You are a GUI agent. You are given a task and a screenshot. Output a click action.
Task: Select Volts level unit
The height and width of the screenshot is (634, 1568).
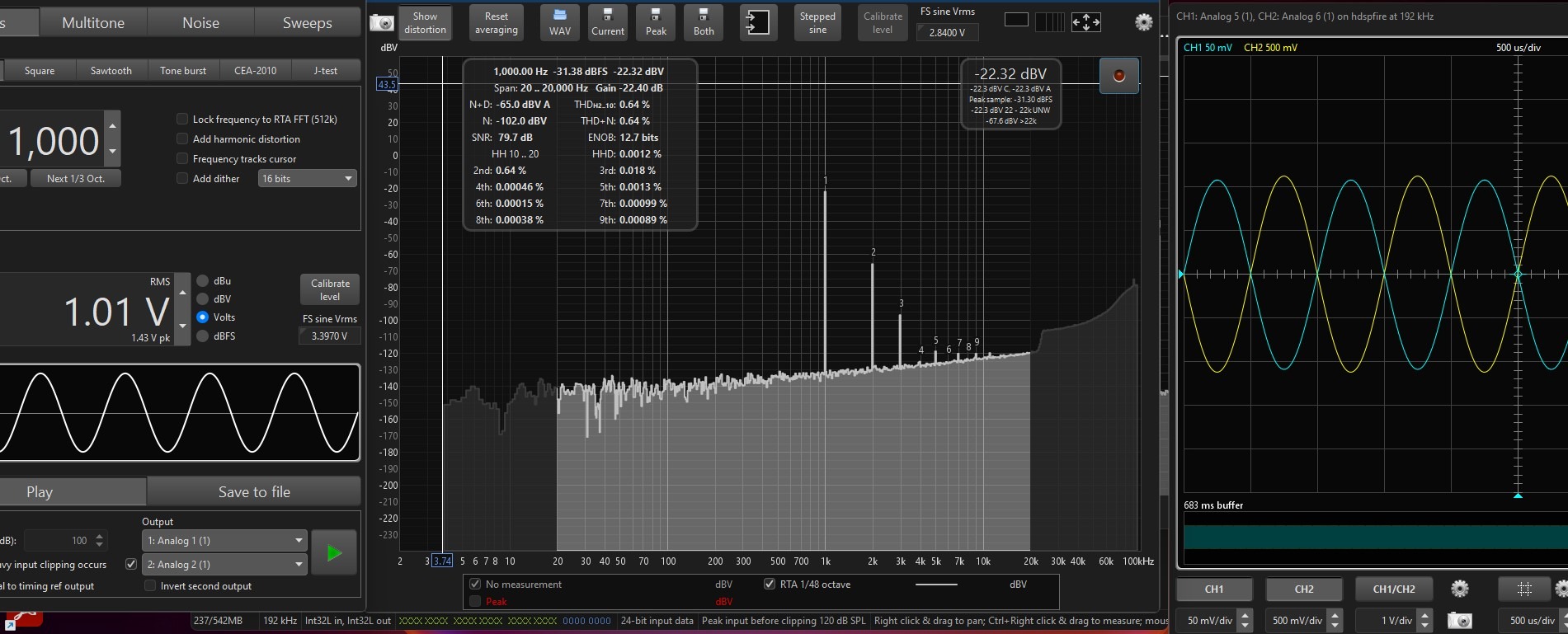[202, 317]
